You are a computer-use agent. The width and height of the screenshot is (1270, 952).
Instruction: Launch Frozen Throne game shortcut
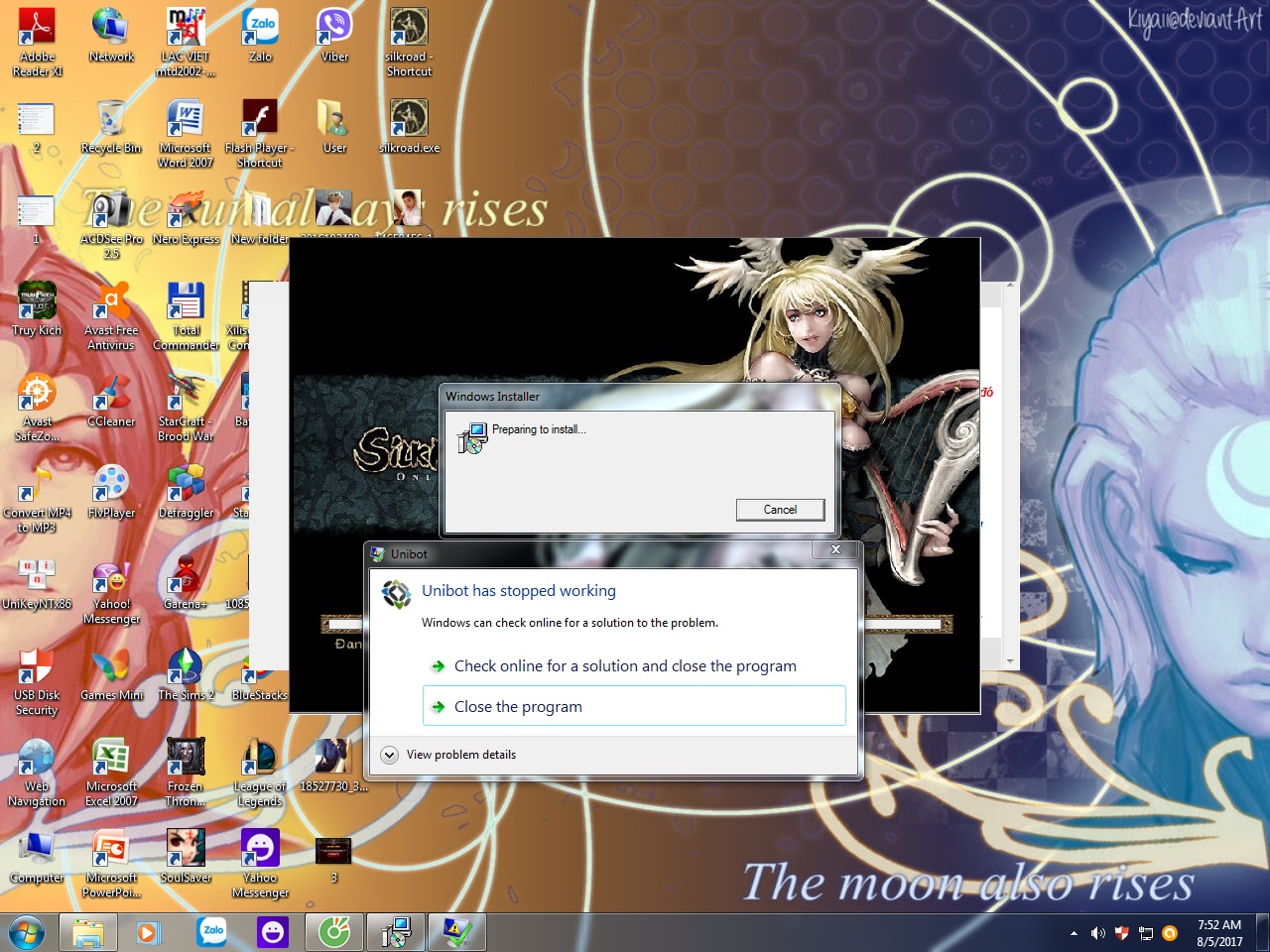click(x=186, y=772)
